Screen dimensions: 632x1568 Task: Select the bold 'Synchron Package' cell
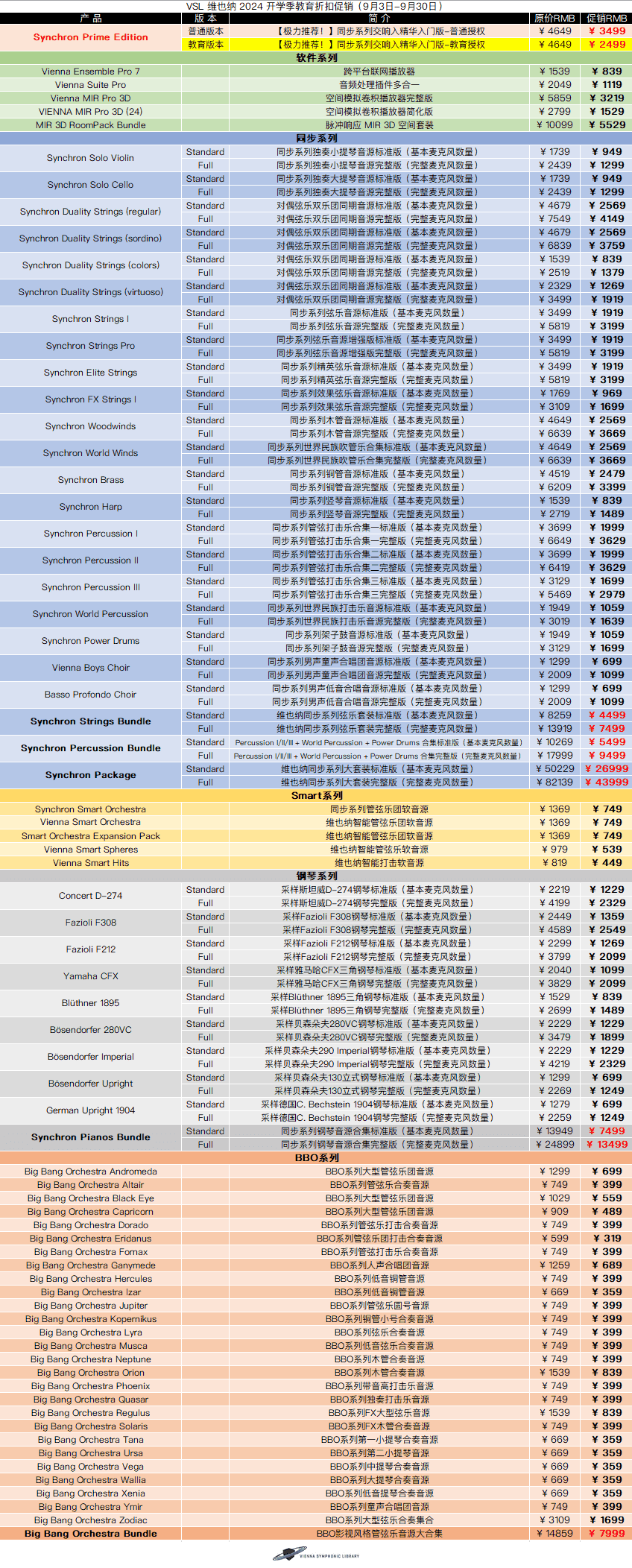(91, 775)
